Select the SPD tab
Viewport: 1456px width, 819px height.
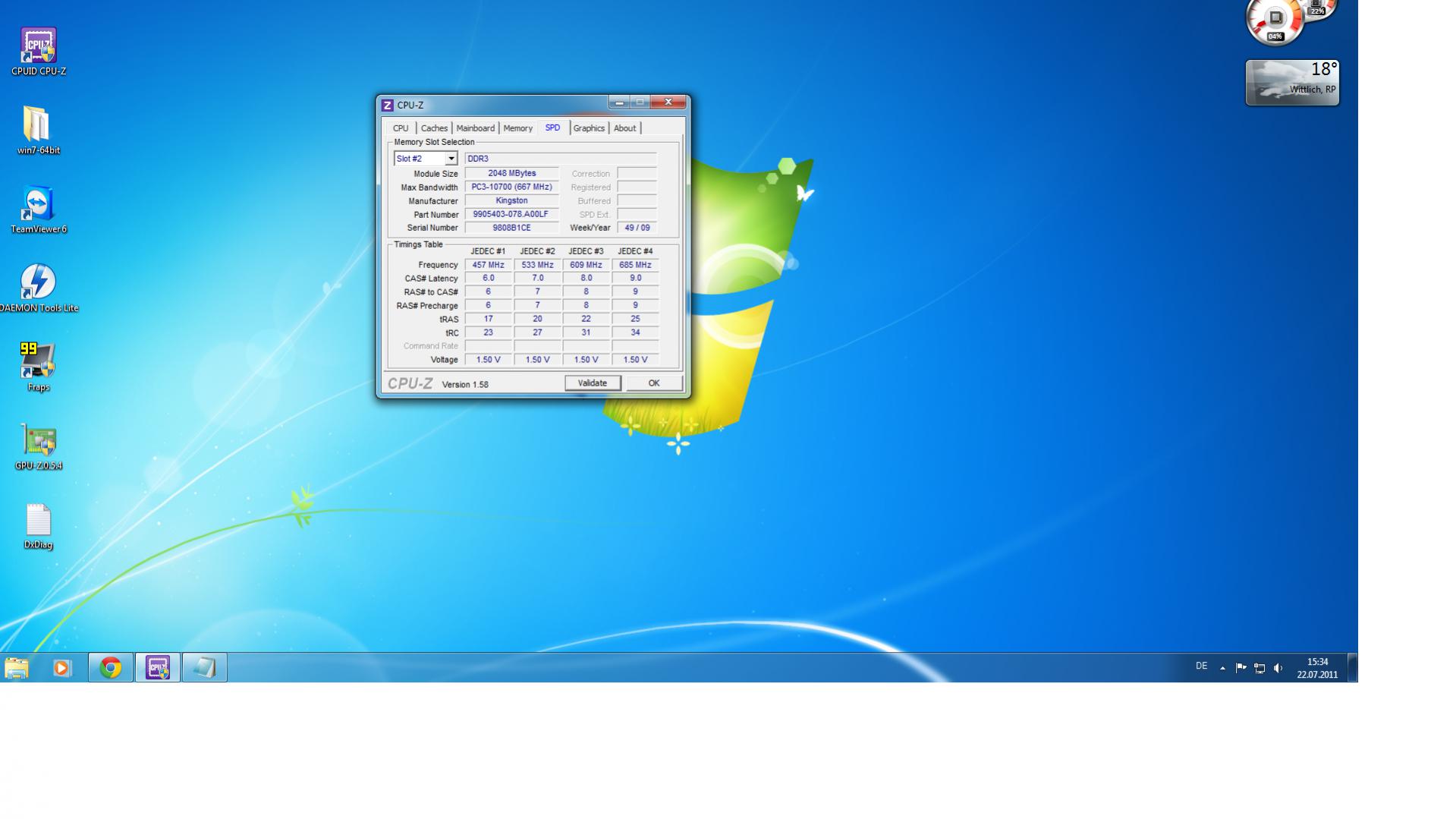[553, 128]
